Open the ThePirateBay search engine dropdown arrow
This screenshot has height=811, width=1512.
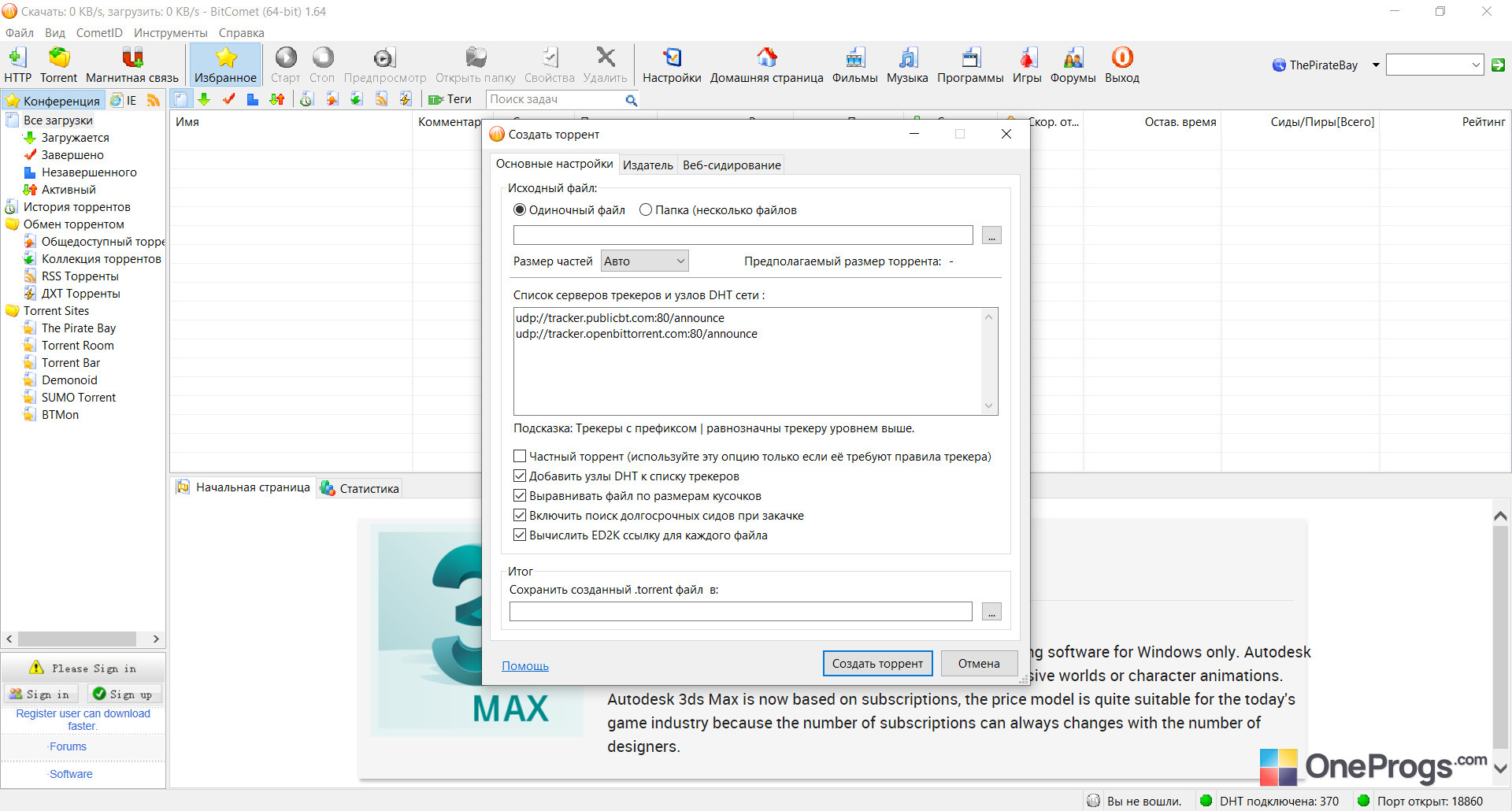pos(1376,65)
